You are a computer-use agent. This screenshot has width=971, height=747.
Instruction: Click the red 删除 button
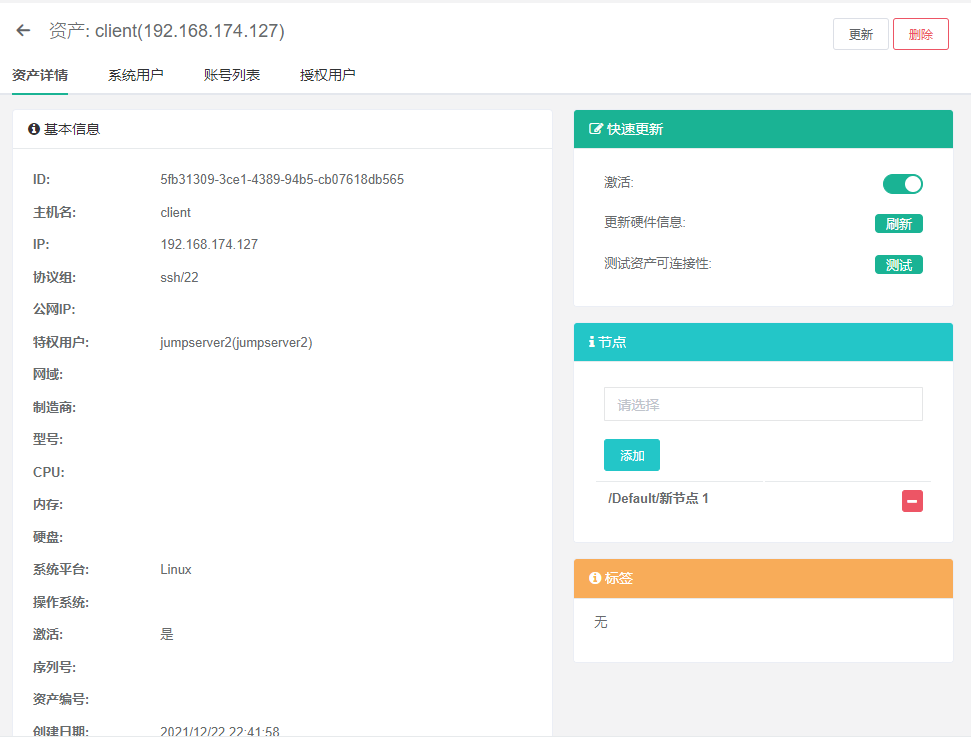pyautogui.click(x=920, y=33)
